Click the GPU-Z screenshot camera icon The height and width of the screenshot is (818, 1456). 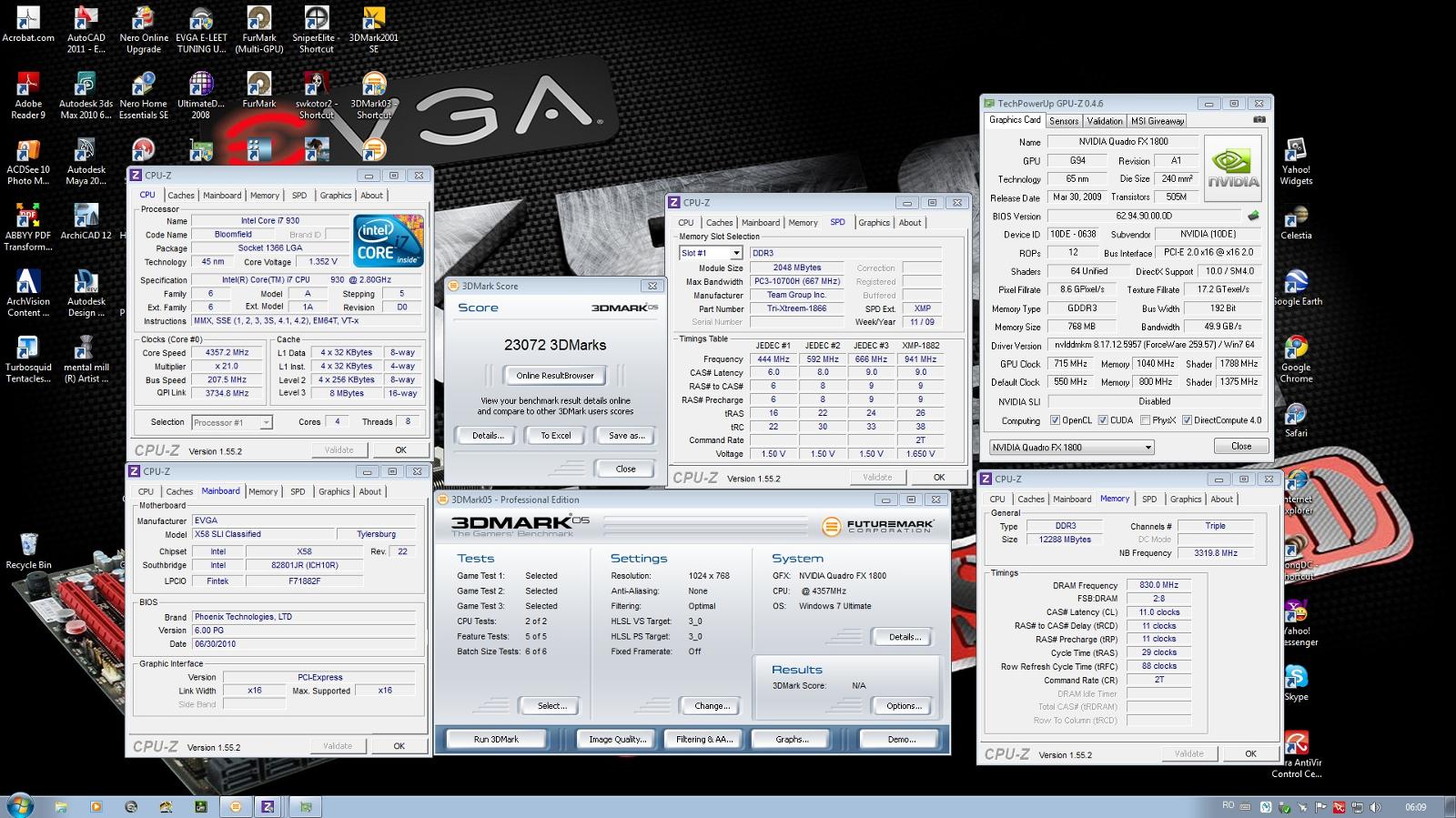1259,119
